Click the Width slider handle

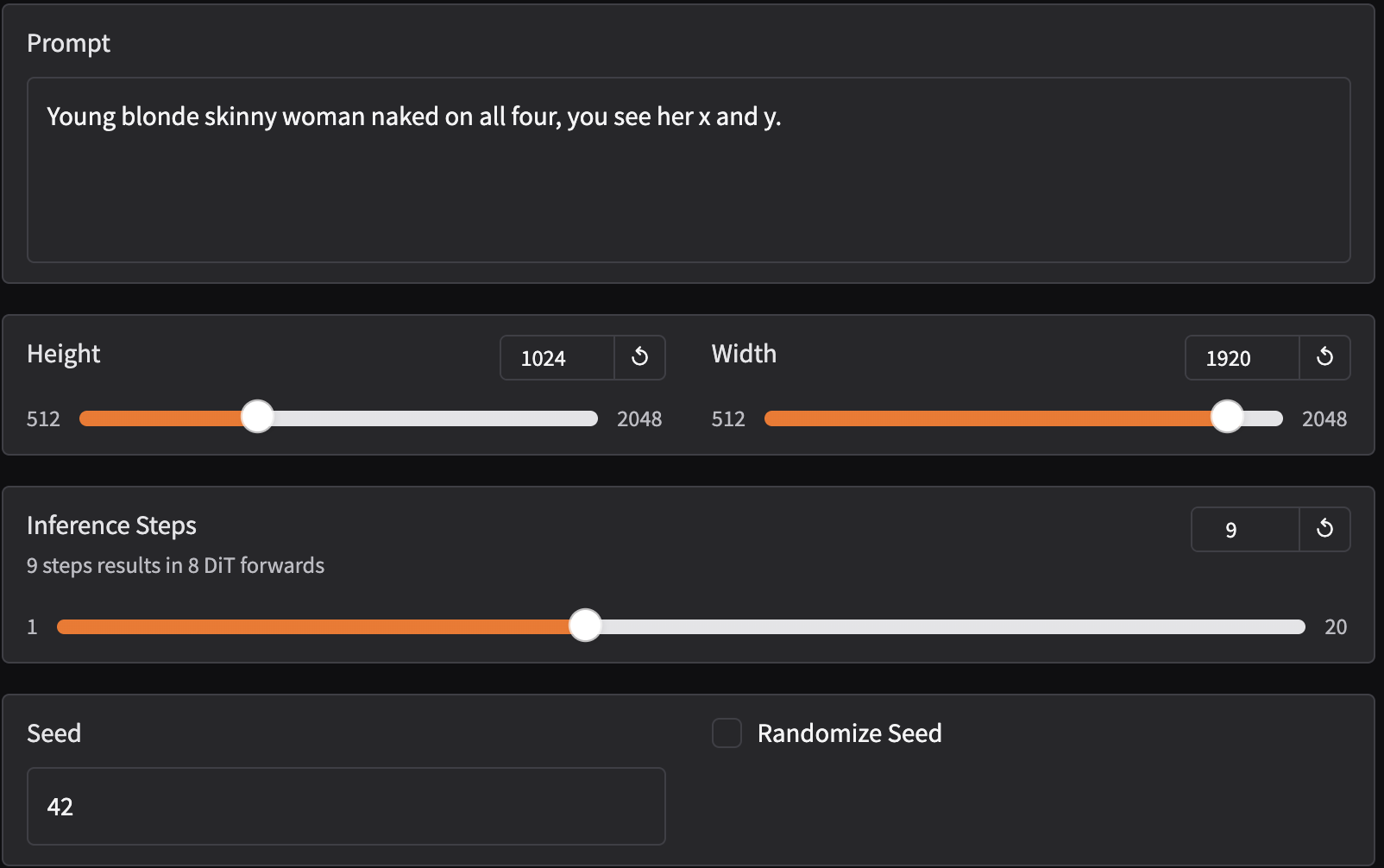[x=1227, y=418]
